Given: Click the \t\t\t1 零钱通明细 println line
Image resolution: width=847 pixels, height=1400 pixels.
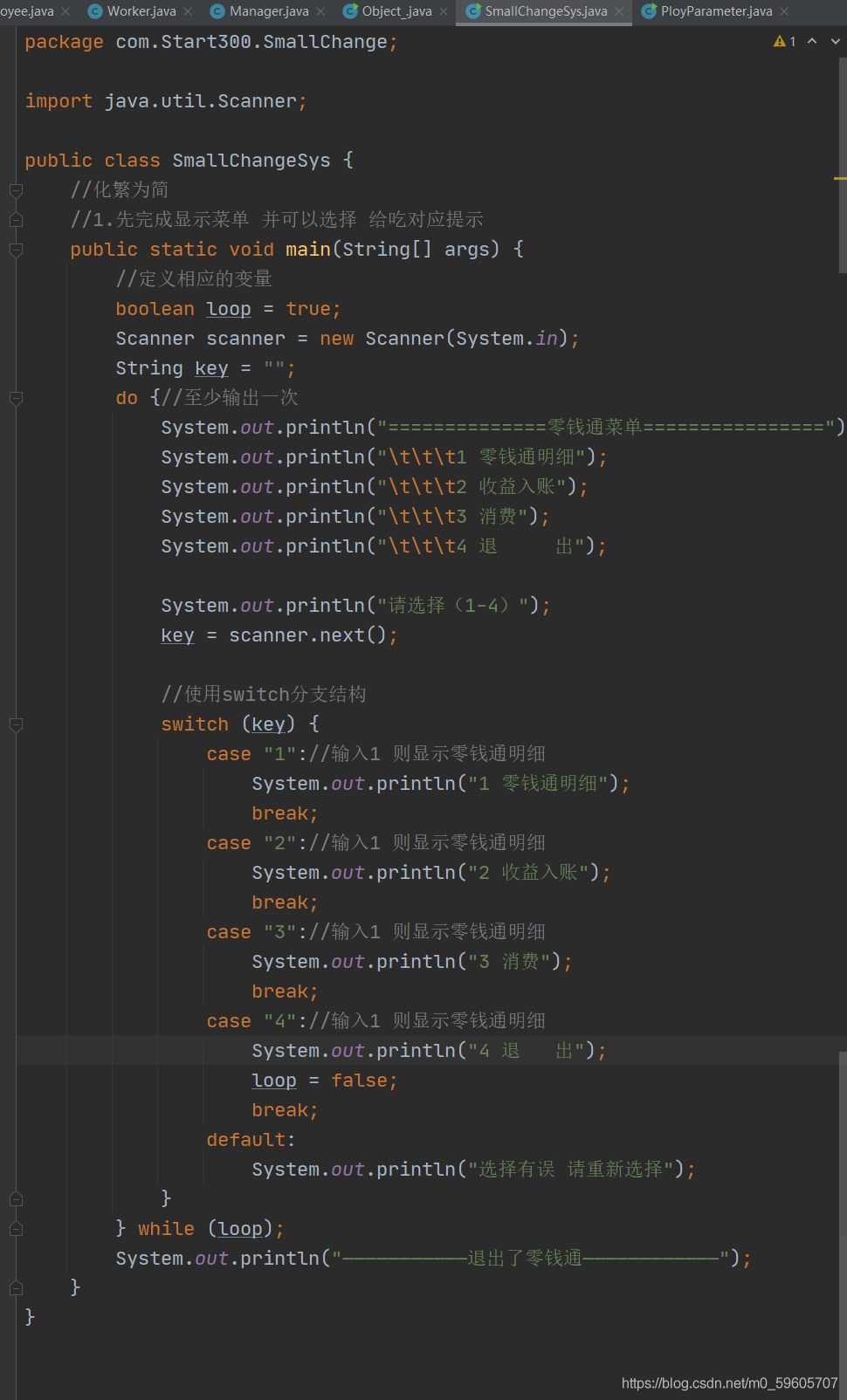Looking at the screenshot, I should [x=384, y=457].
